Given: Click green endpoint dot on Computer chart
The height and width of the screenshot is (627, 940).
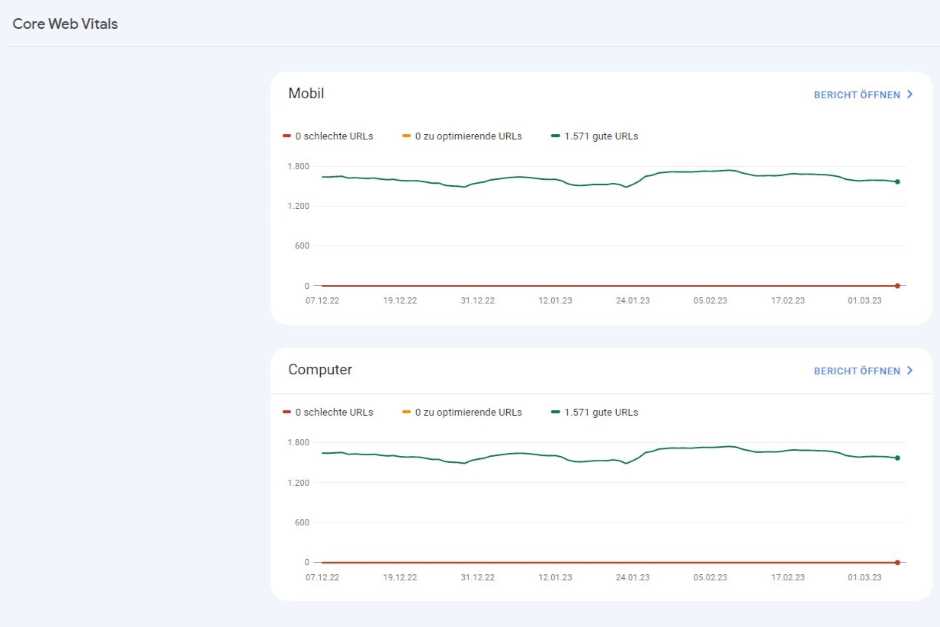Looking at the screenshot, I should pyautogui.click(x=897, y=458).
